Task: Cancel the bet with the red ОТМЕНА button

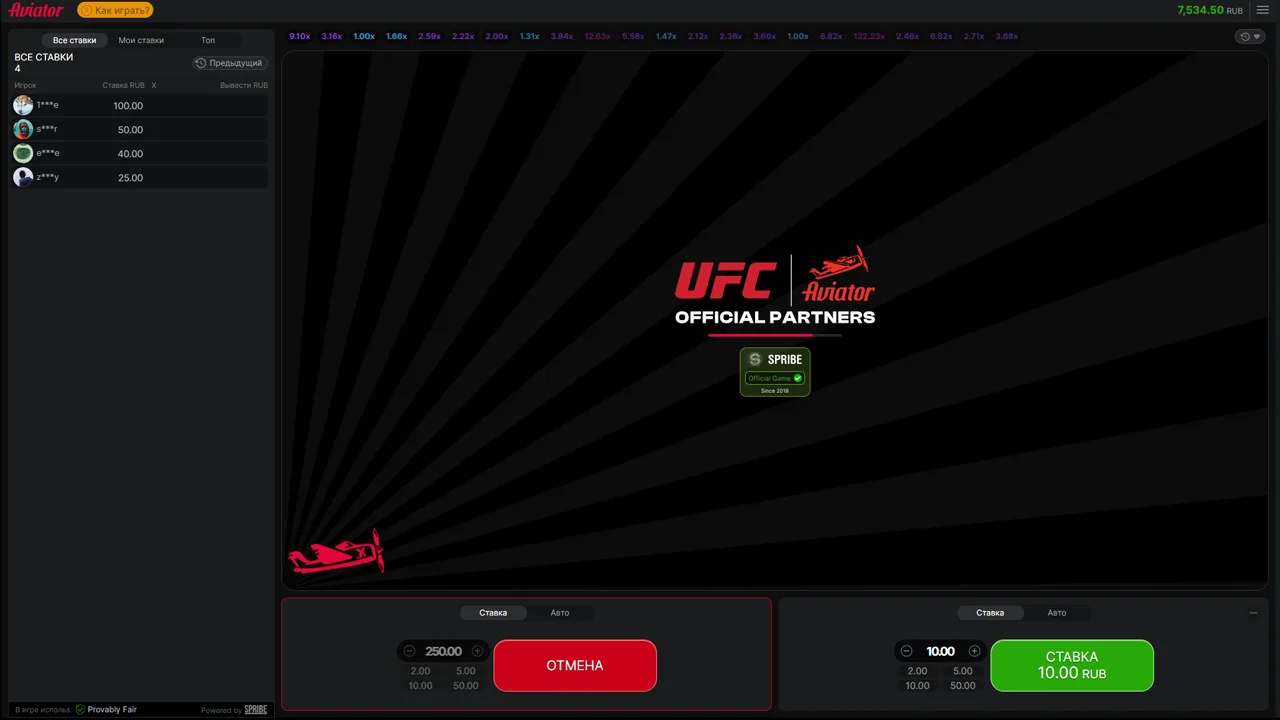Action: tap(575, 665)
